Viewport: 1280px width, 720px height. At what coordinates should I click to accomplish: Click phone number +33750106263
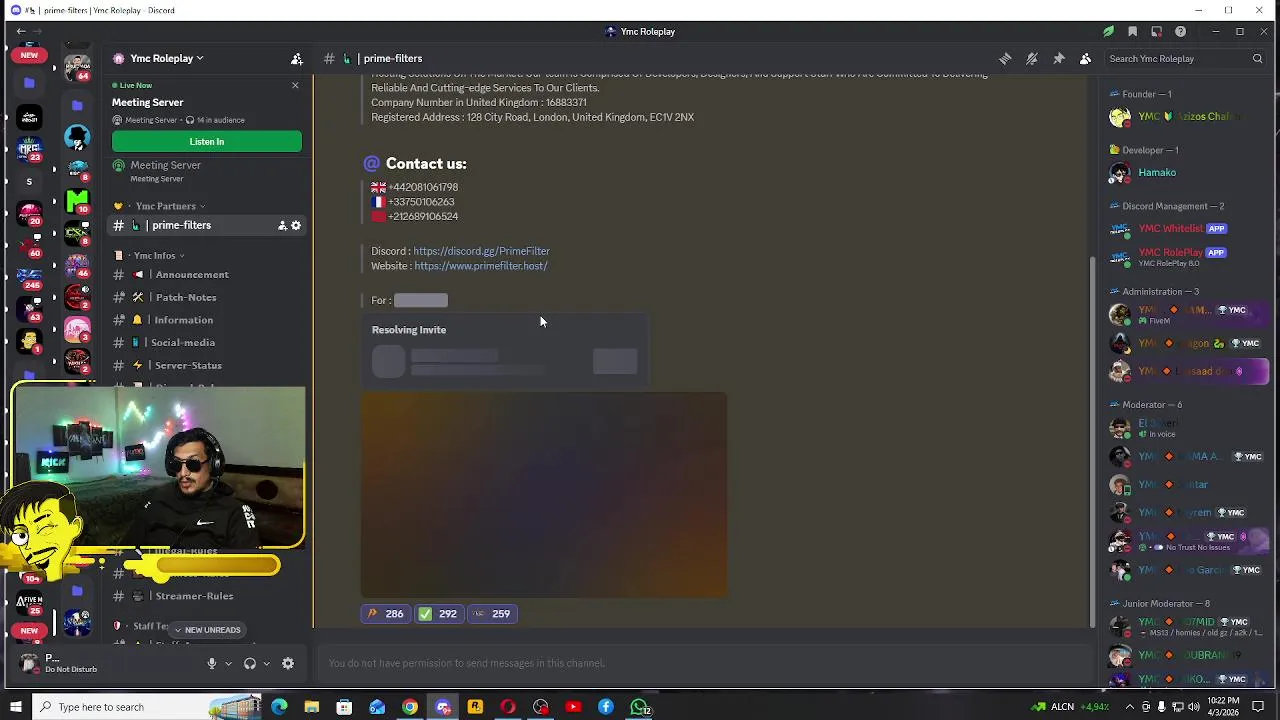pyautogui.click(x=421, y=202)
